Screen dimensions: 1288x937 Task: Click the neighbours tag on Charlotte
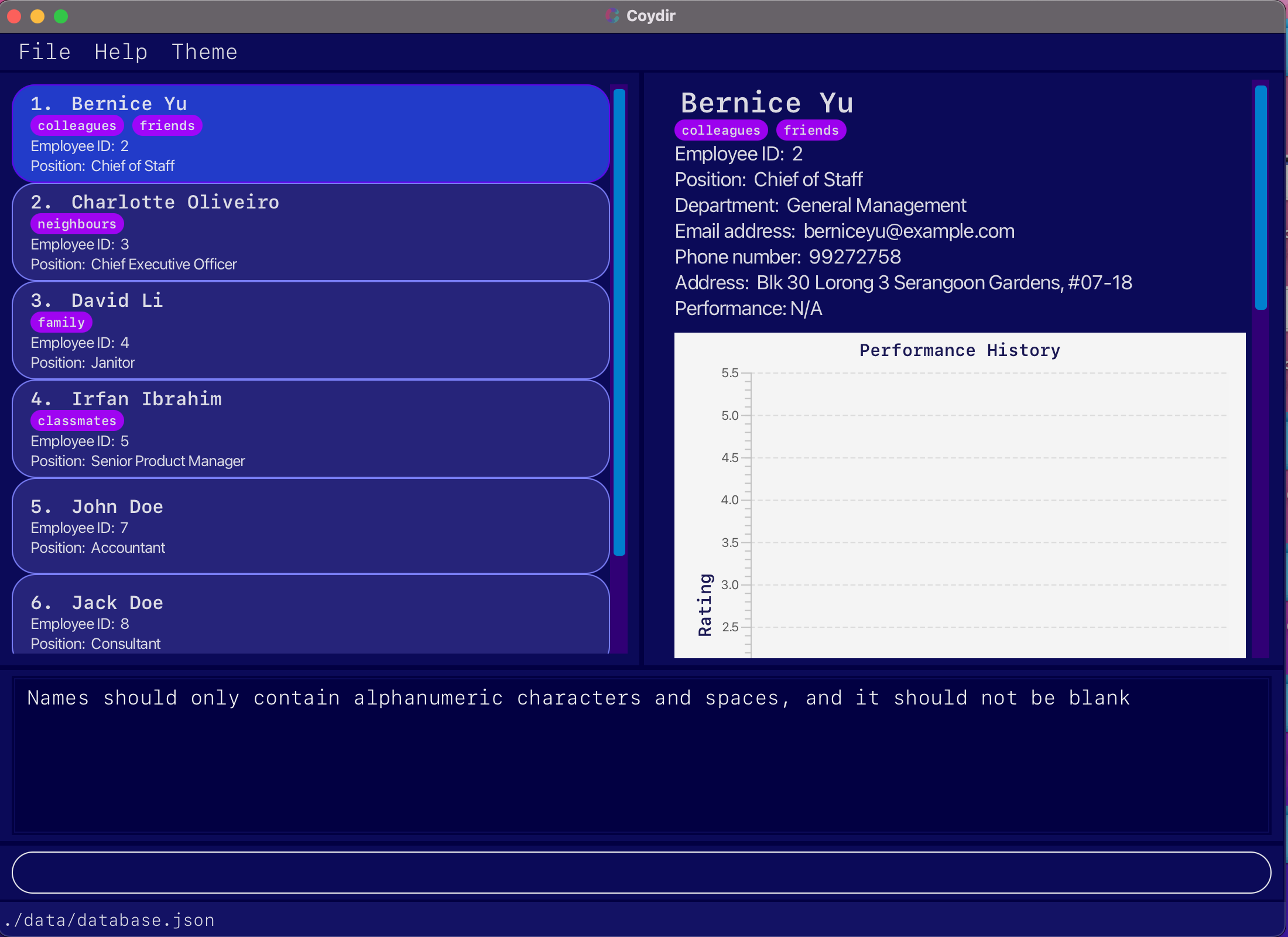[77, 224]
